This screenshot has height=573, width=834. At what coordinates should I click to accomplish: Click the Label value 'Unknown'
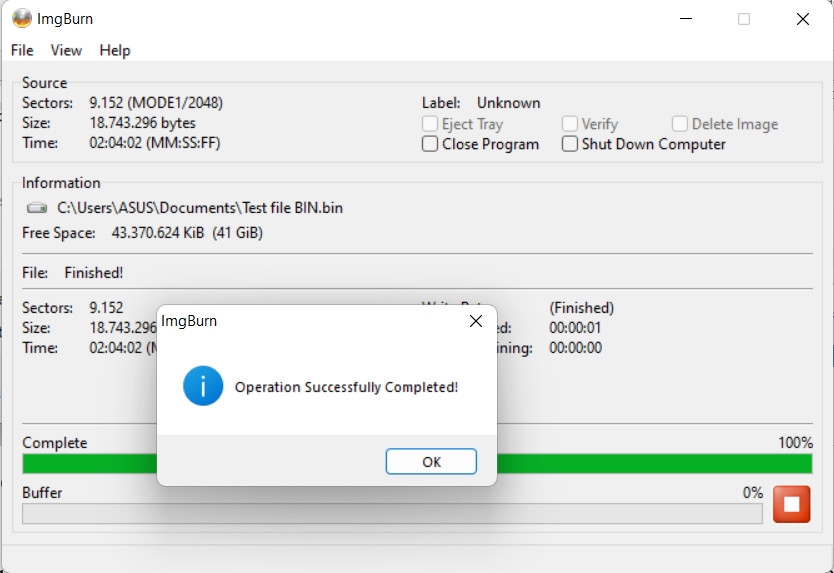pyautogui.click(x=508, y=103)
